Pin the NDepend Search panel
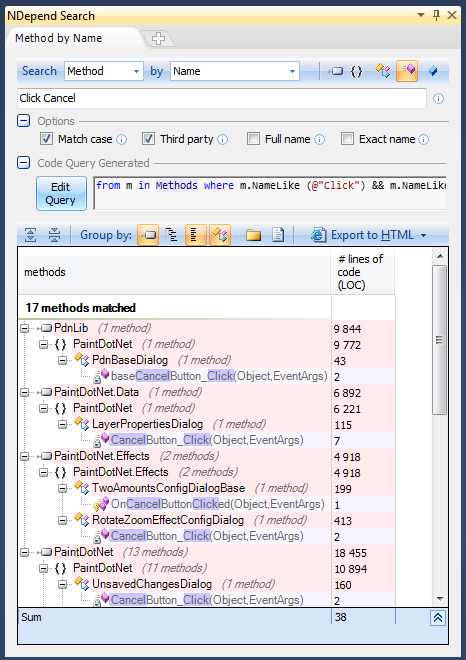 coord(437,16)
